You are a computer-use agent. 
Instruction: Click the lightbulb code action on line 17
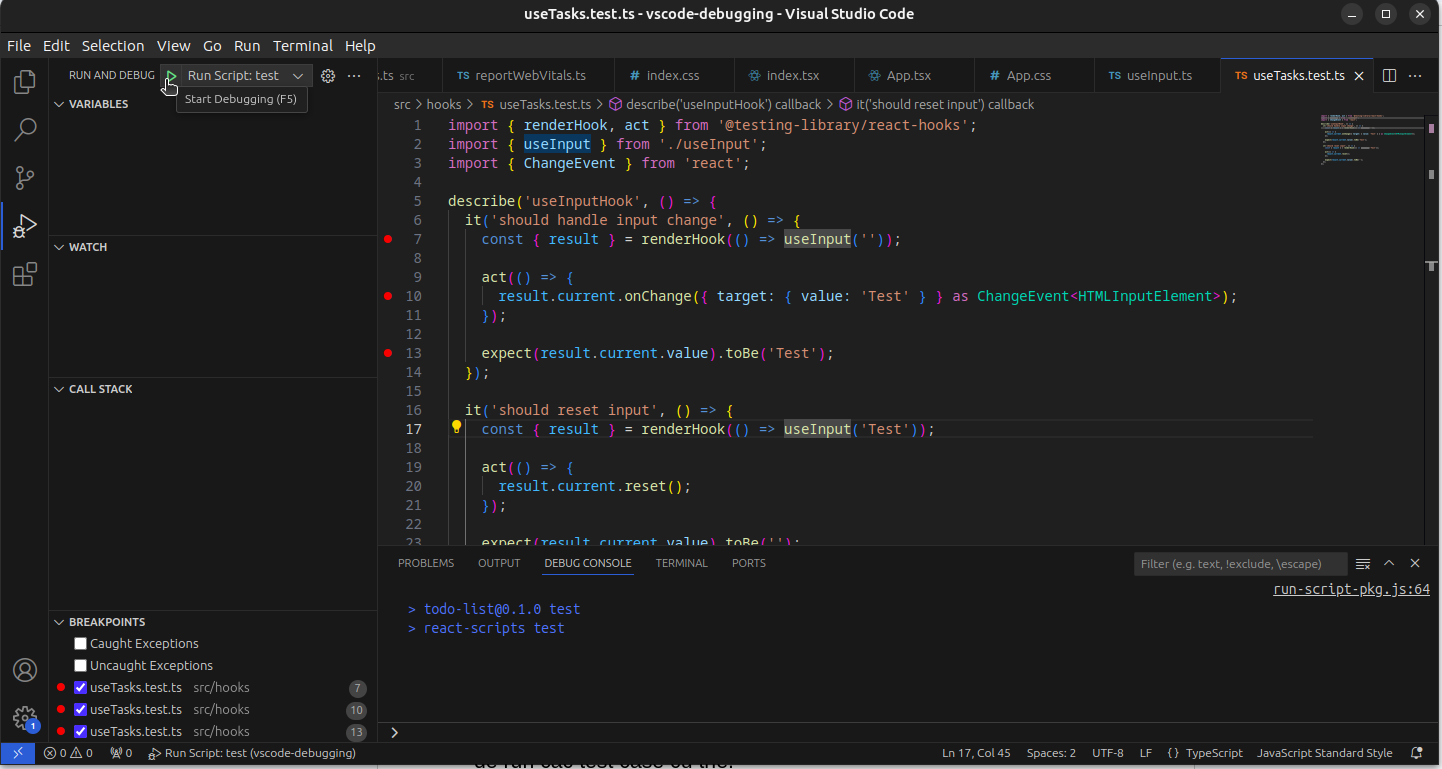click(456, 428)
